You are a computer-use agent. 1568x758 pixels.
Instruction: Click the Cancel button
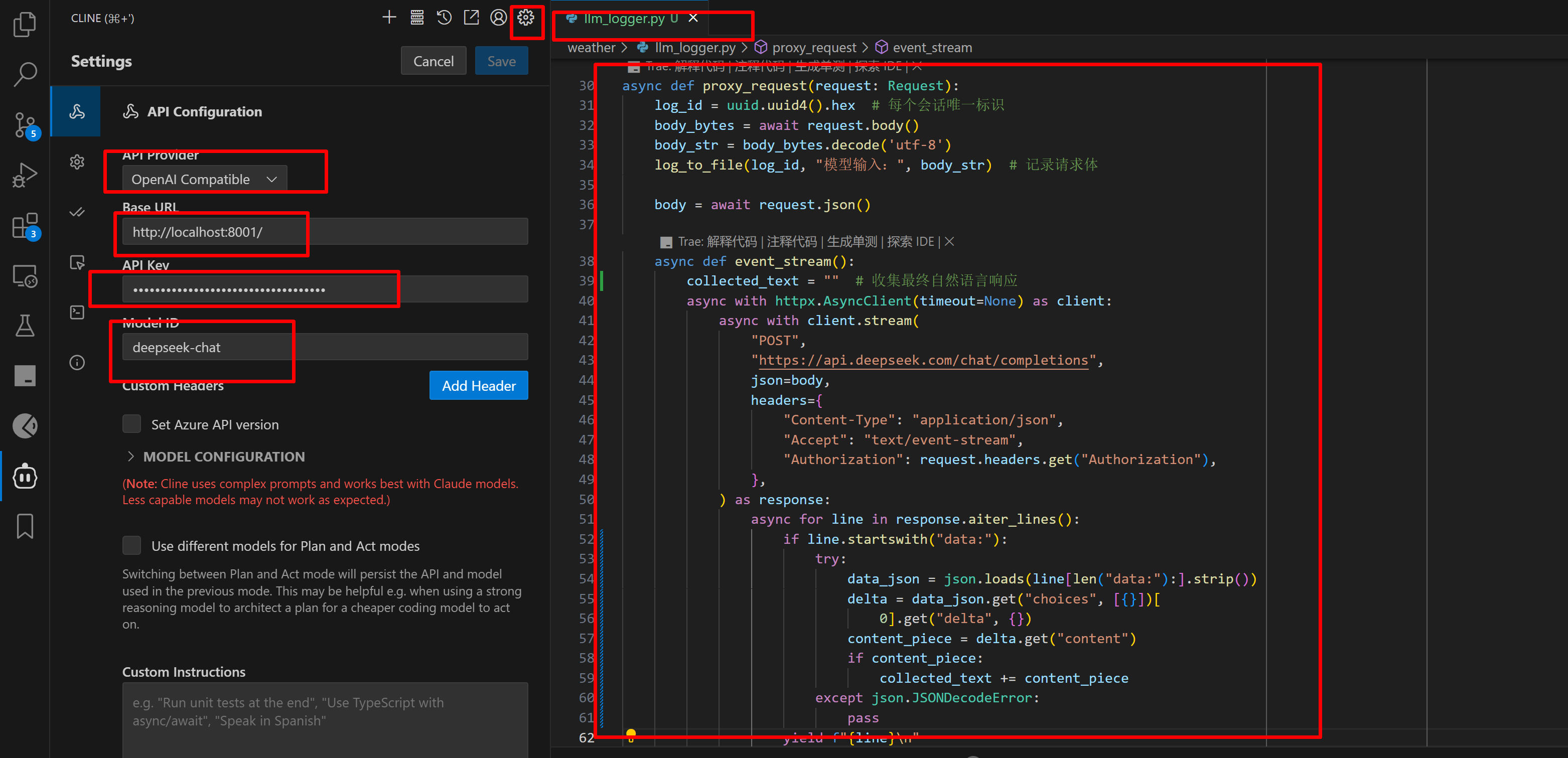(433, 61)
